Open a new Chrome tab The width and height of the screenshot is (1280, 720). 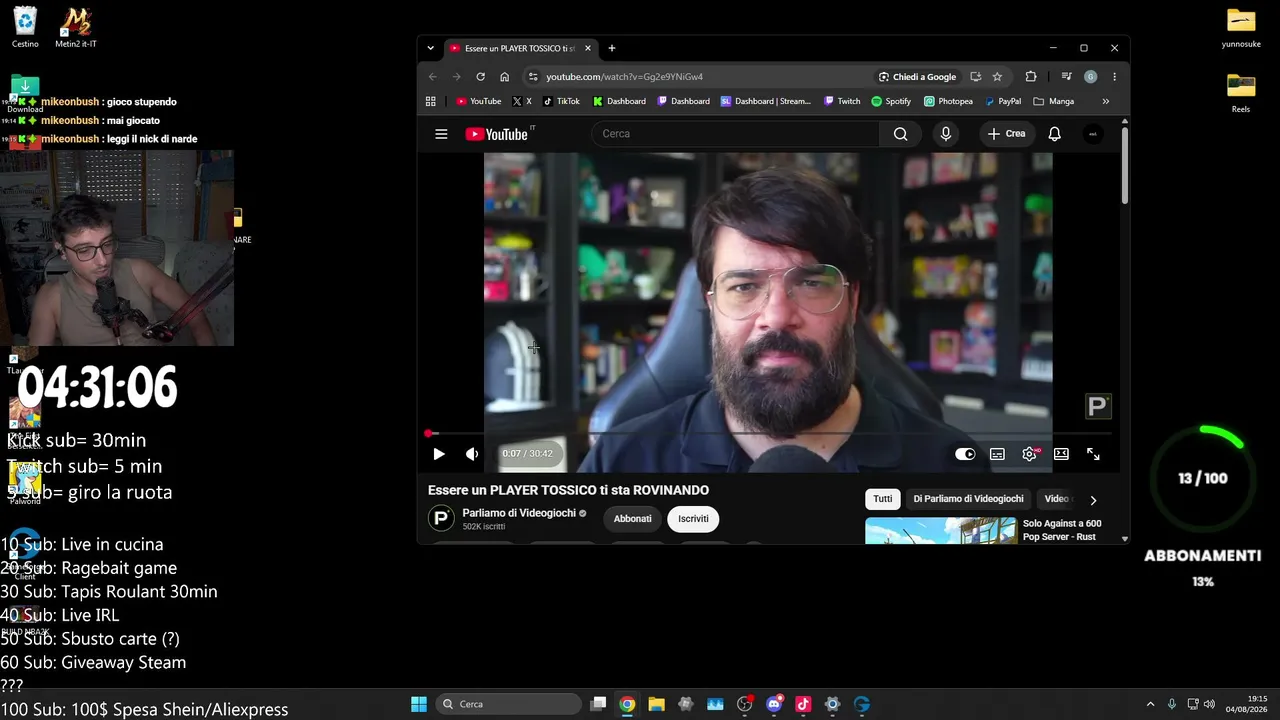point(612,48)
